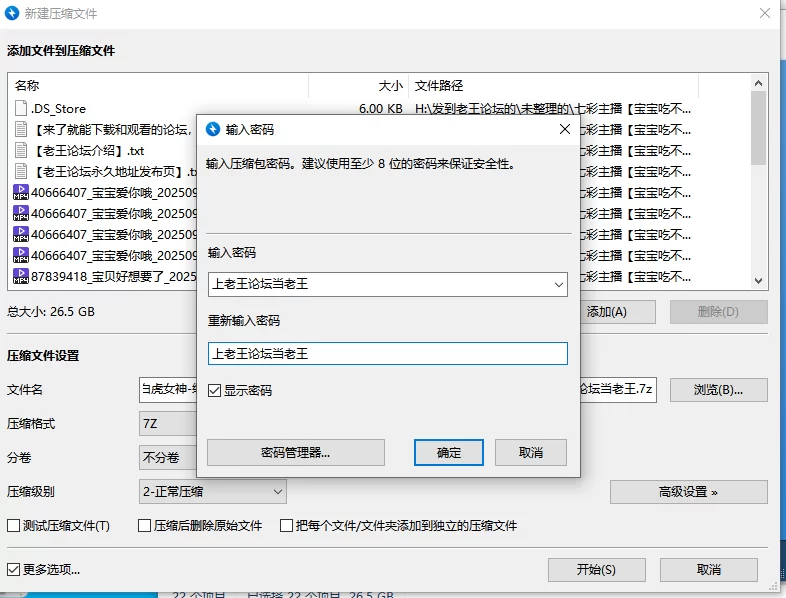The image size is (786, 598).
Task: Click the scroll down arrow of the file list
Action: pyautogui.click(x=758, y=281)
